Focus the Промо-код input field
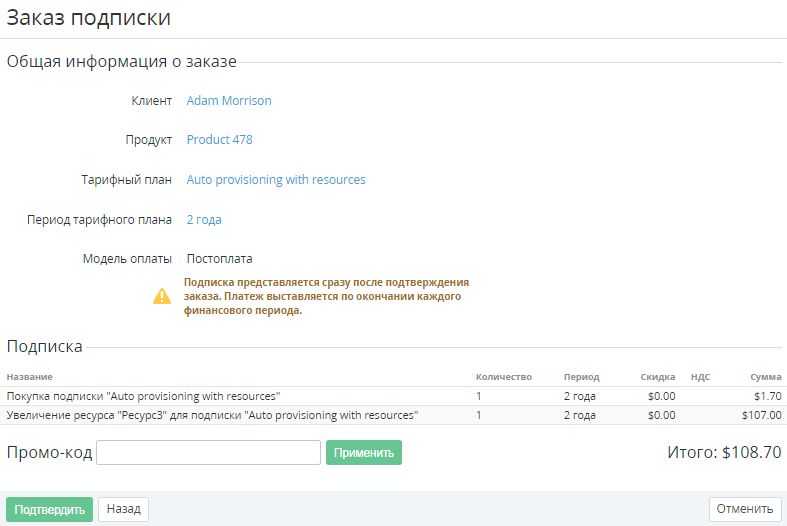Viewport: 787px width, 526px height. point(208,453)
